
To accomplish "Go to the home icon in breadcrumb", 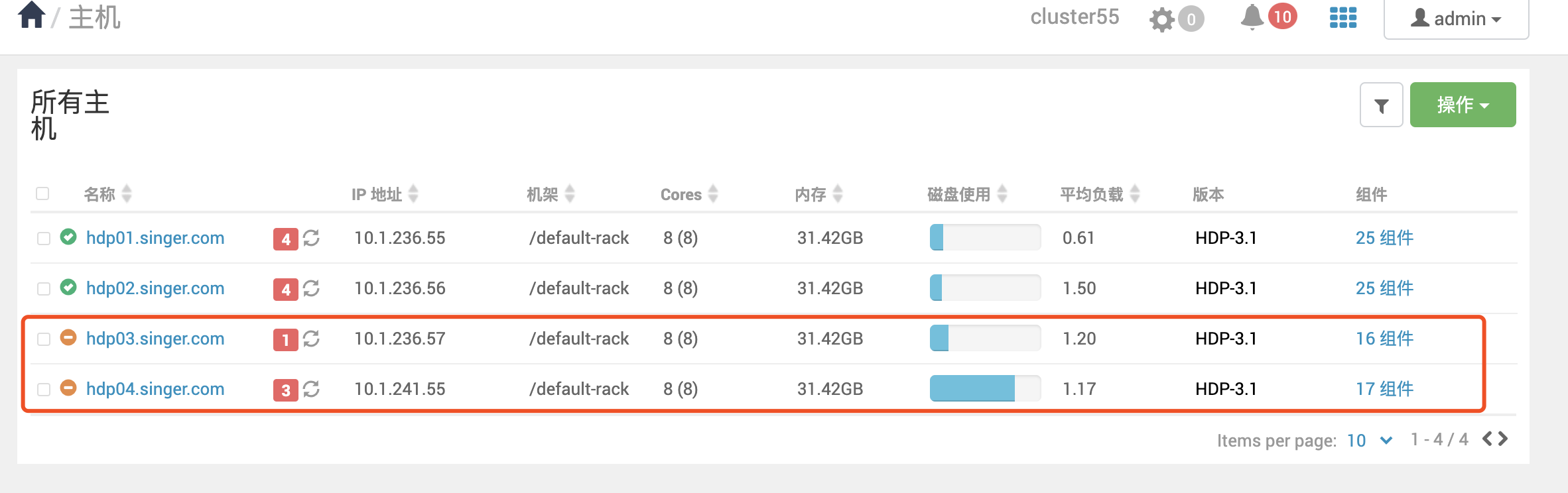I will coord(31,15).
